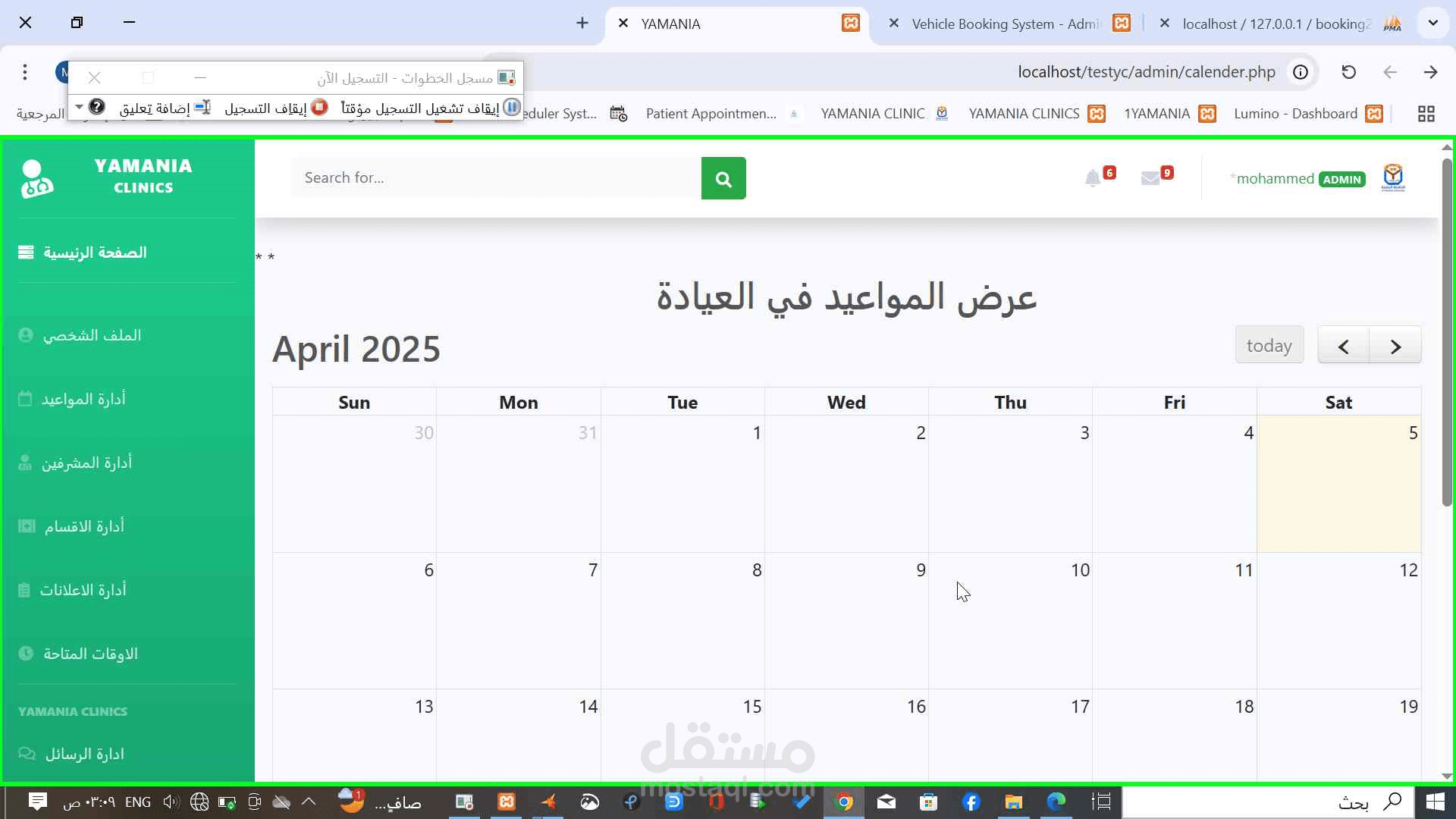The height and width of the screenshot is (819, 1456).
Task: Go to the previous month arrow
Action: tap(1343, 346)
